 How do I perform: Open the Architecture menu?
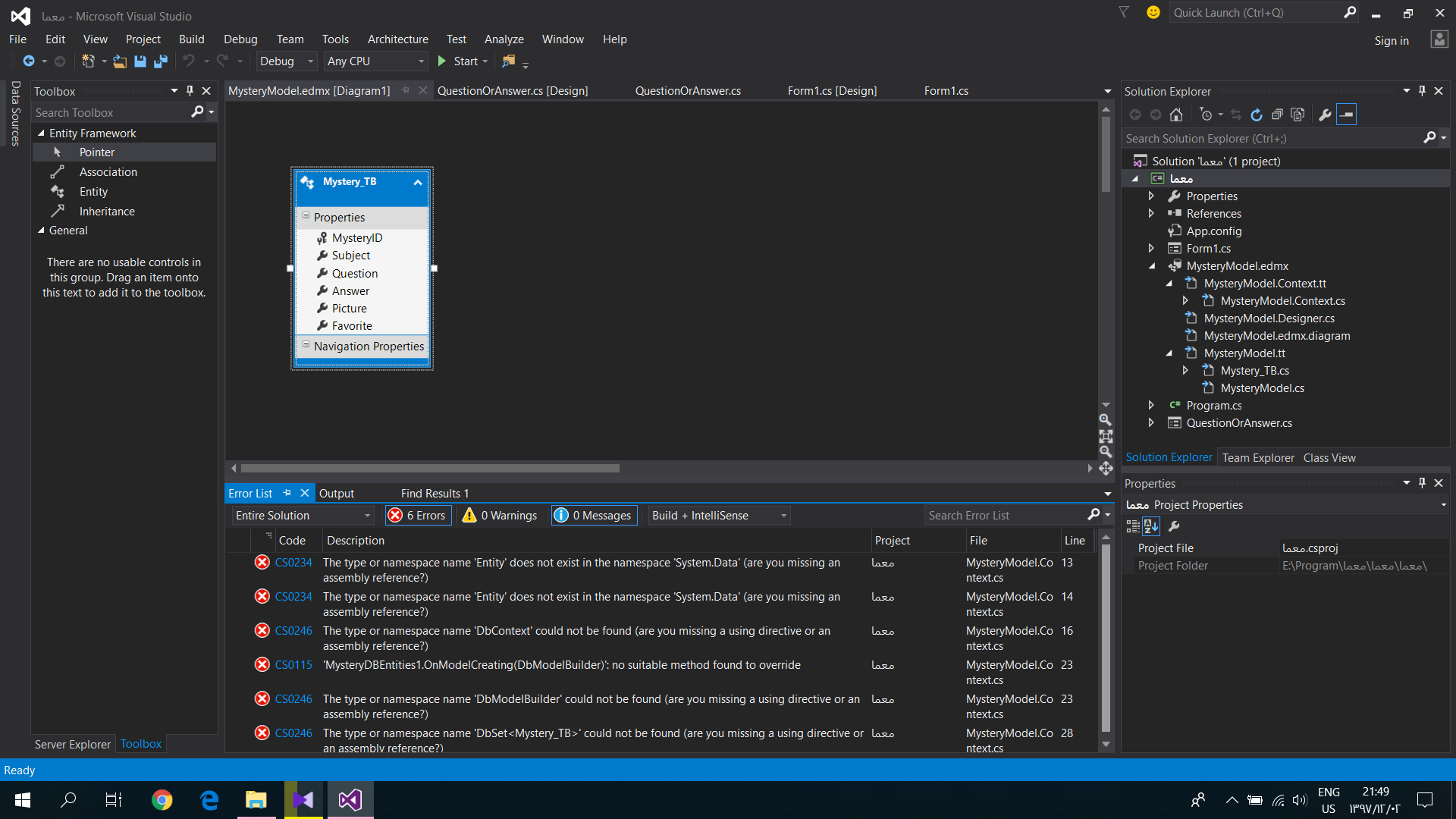[x=397, y=39]
